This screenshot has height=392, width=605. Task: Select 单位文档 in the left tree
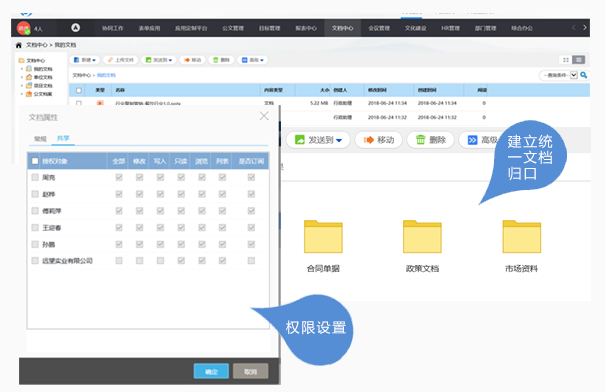(x=39, y=77)
